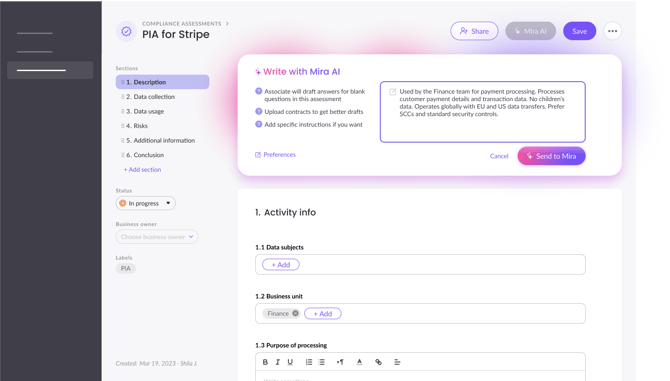Insert a bulleted list in the editor
The height and width of the screenshot is (381, 670).
point(322,362)
